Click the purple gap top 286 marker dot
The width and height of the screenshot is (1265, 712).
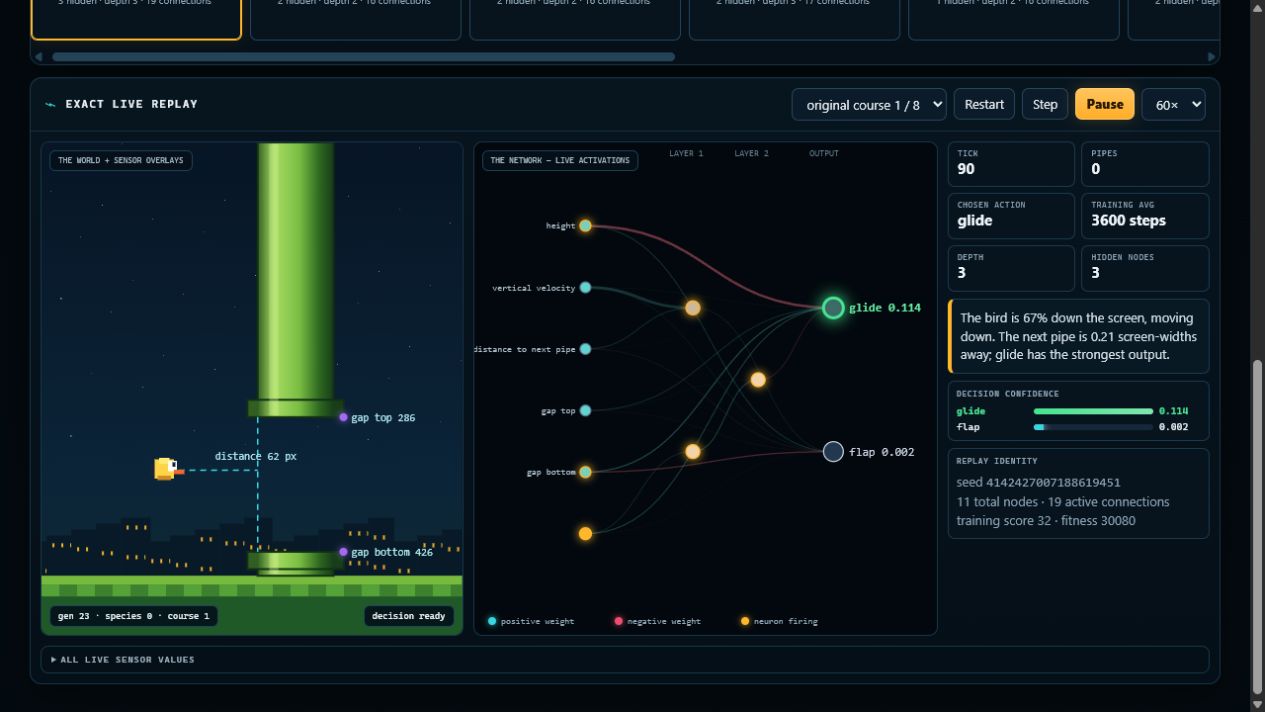[x=343, y=418]
